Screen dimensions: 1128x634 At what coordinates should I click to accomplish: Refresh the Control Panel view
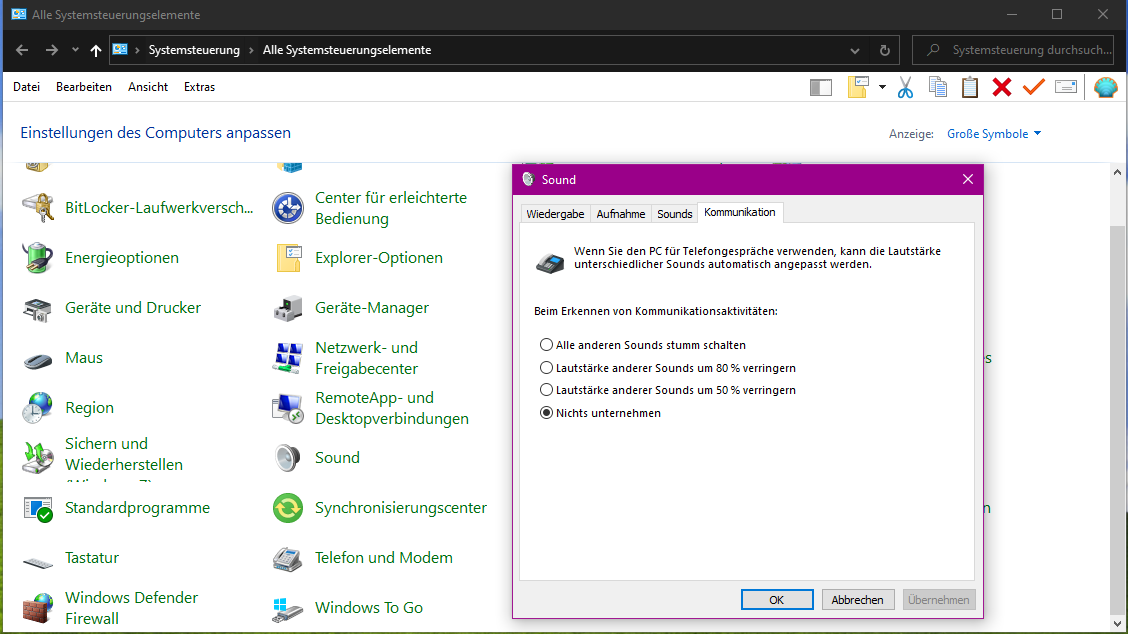(x=885, y=50)
